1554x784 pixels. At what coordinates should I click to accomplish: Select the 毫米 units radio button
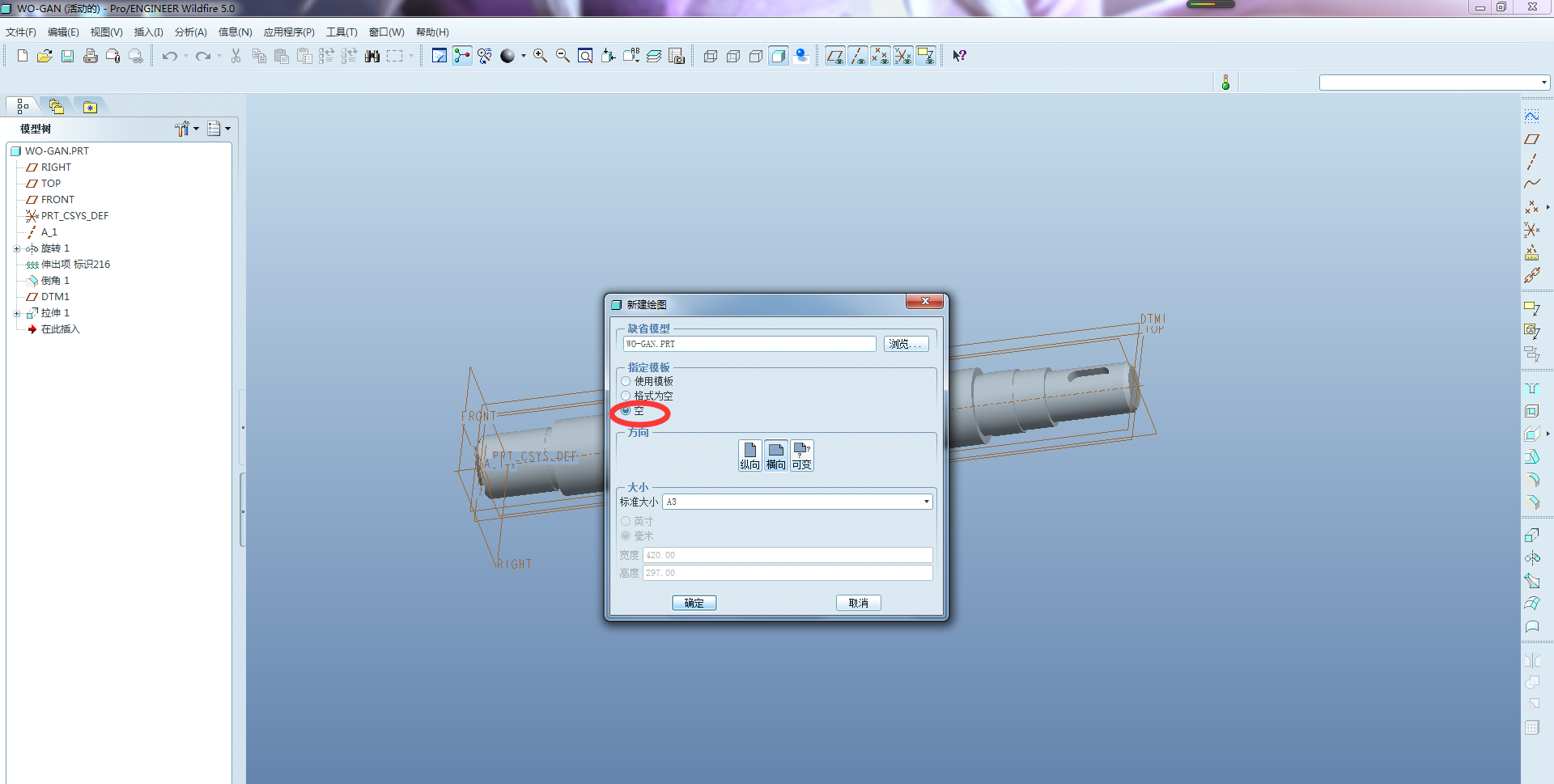pos(626,536)
